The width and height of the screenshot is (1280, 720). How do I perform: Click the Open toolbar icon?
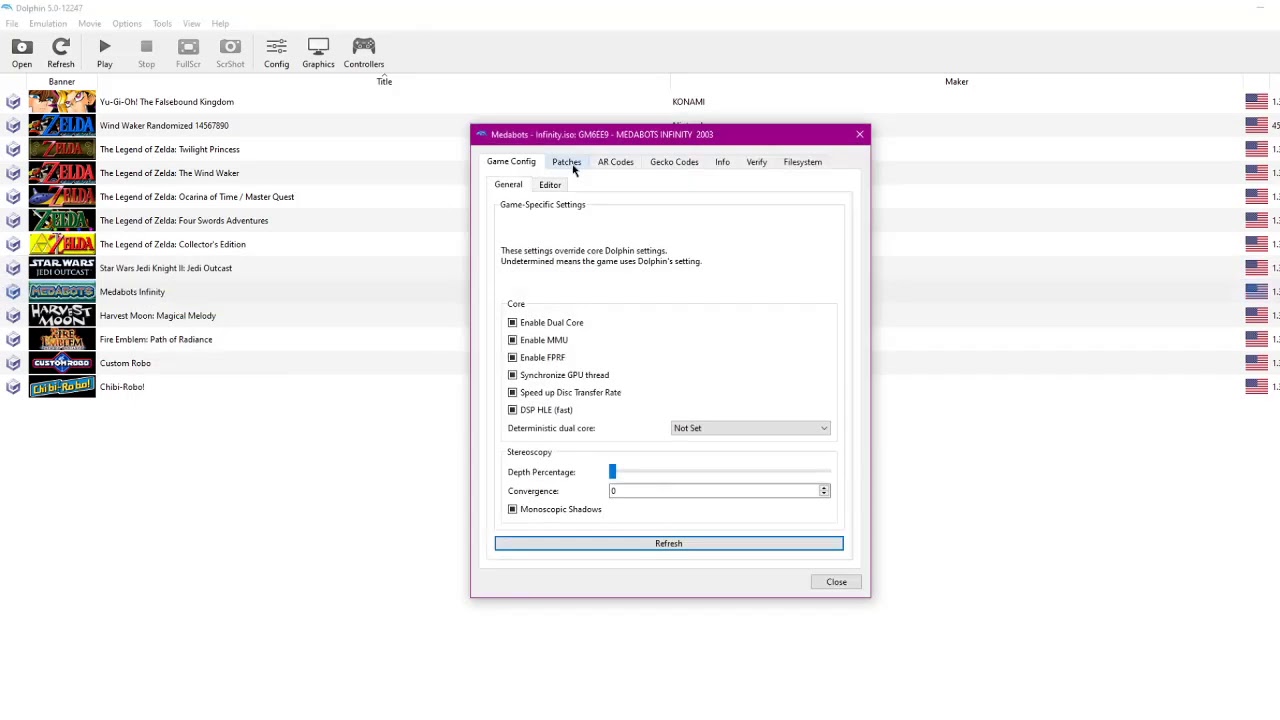(21, 53)
